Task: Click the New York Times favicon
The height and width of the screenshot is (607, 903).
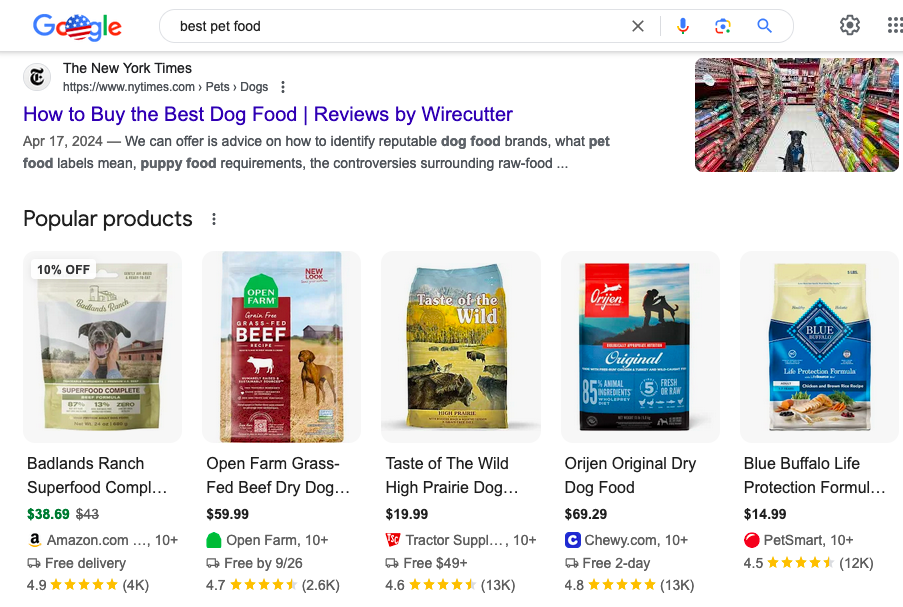Action: pos(38,77)
